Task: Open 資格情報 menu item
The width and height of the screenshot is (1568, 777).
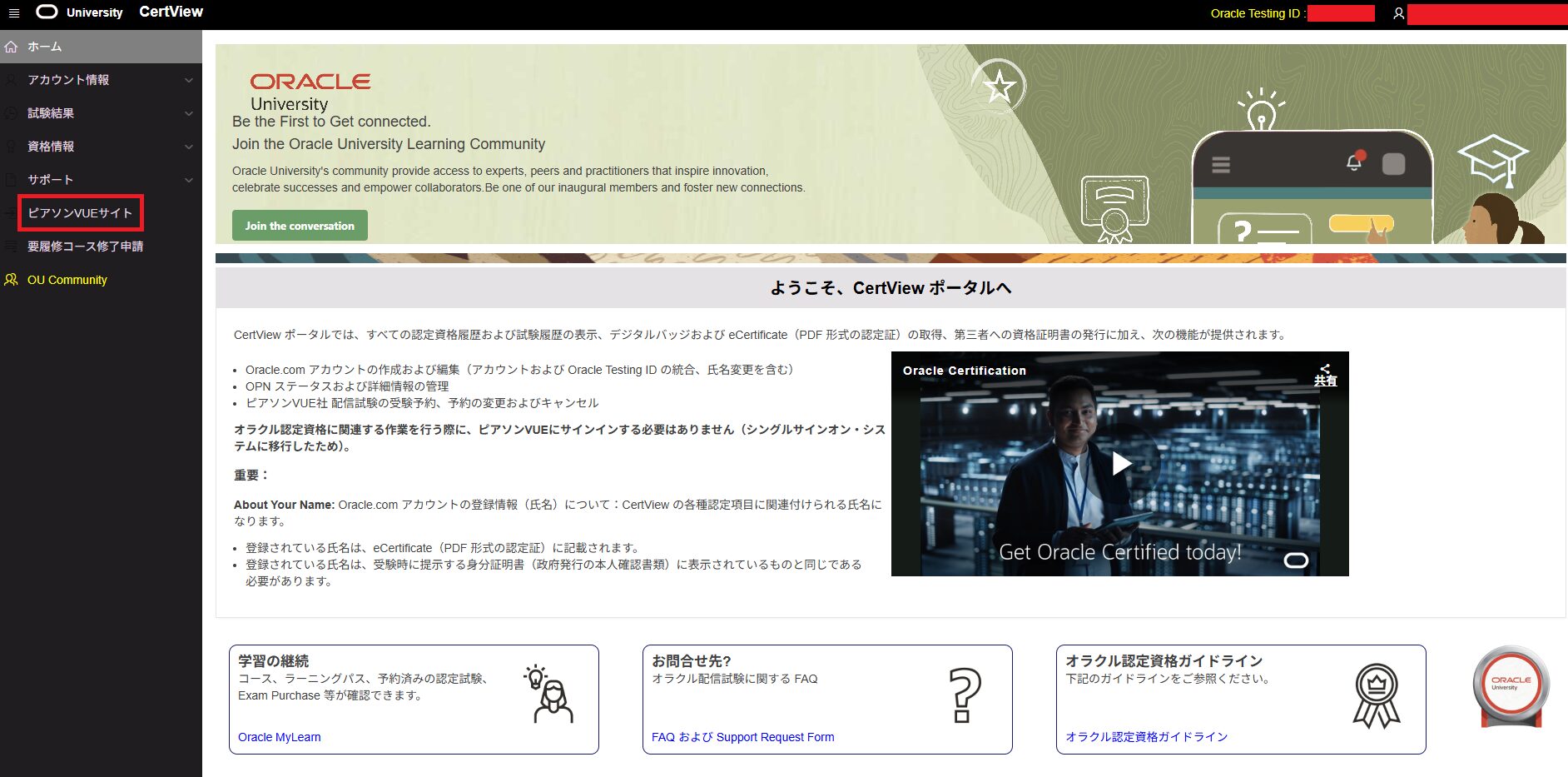Action: (x=101, y=147)
